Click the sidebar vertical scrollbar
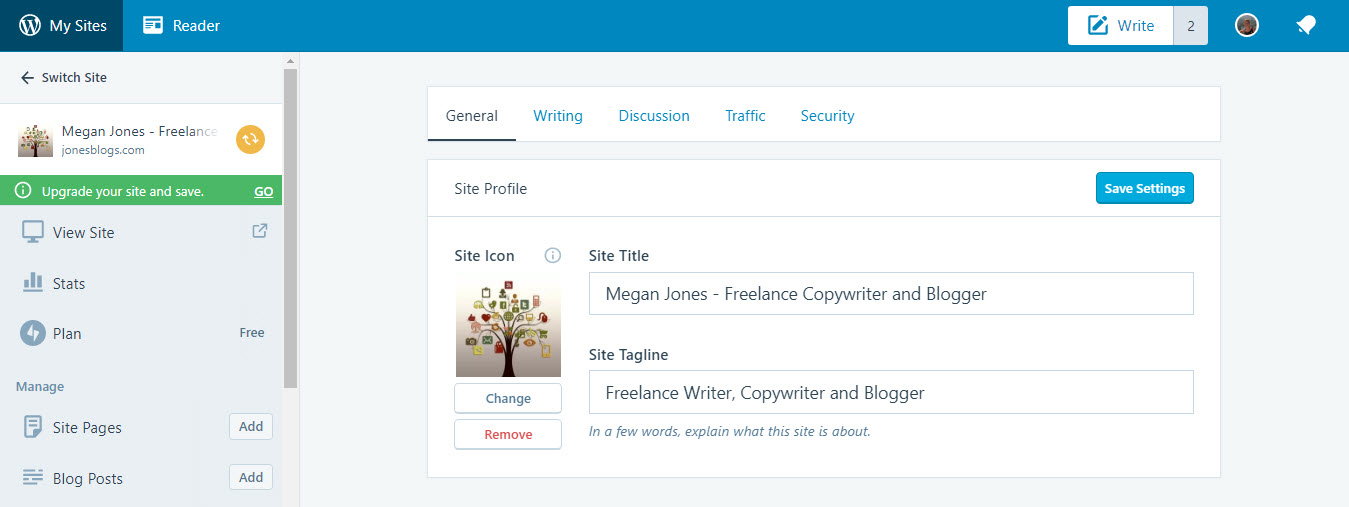 pyautogui.click(x=291, y=228)
